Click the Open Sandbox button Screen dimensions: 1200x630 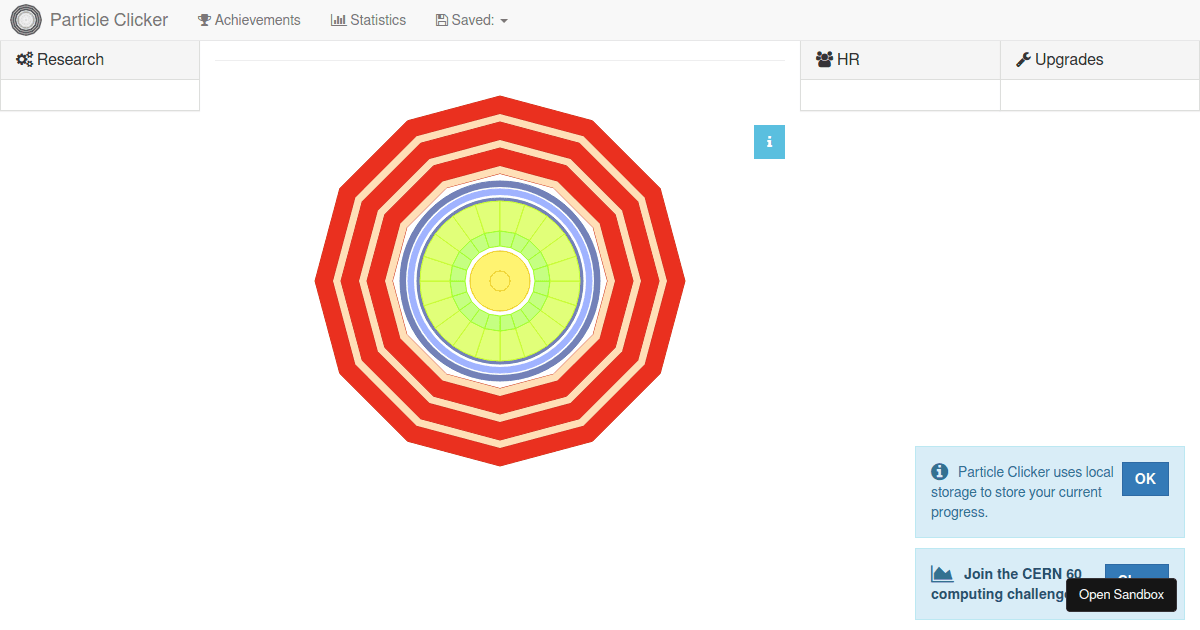click(x=1121, y=595)
